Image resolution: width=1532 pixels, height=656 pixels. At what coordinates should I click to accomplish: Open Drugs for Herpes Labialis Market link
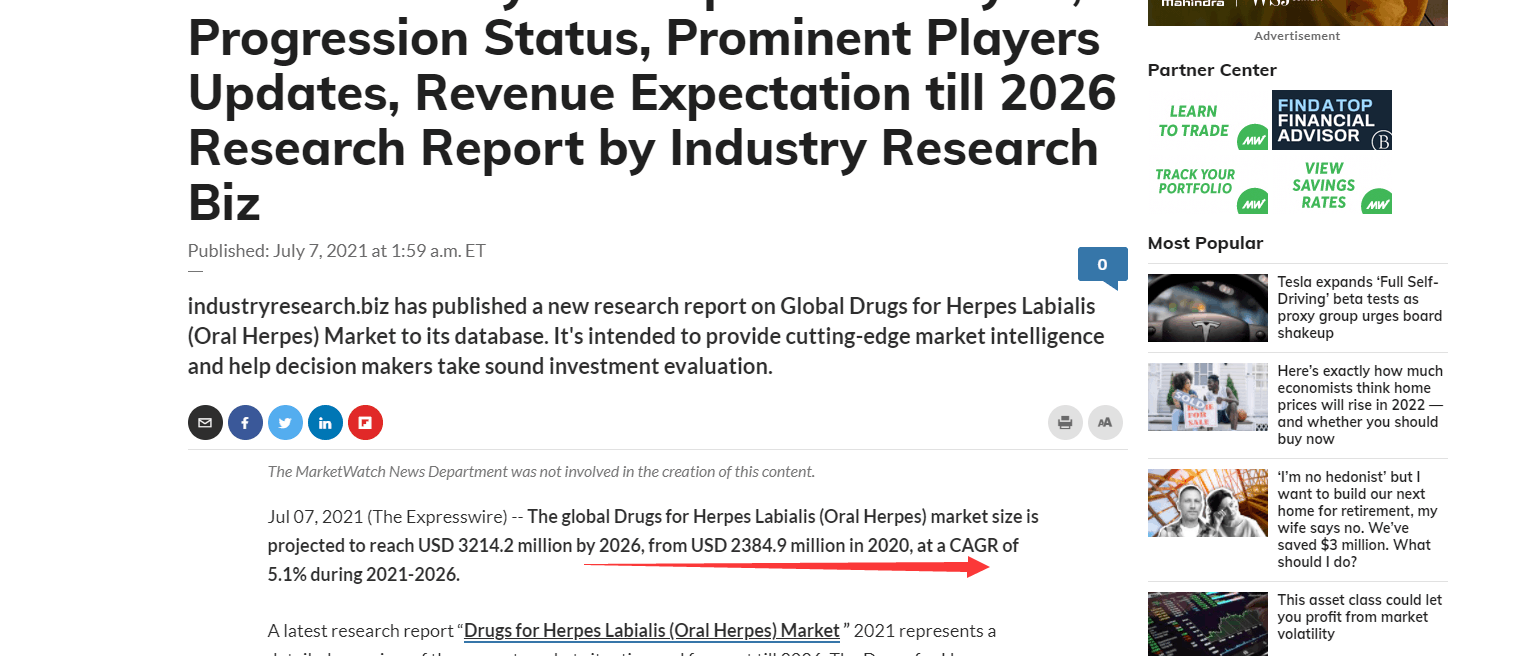tap(652, 631)
